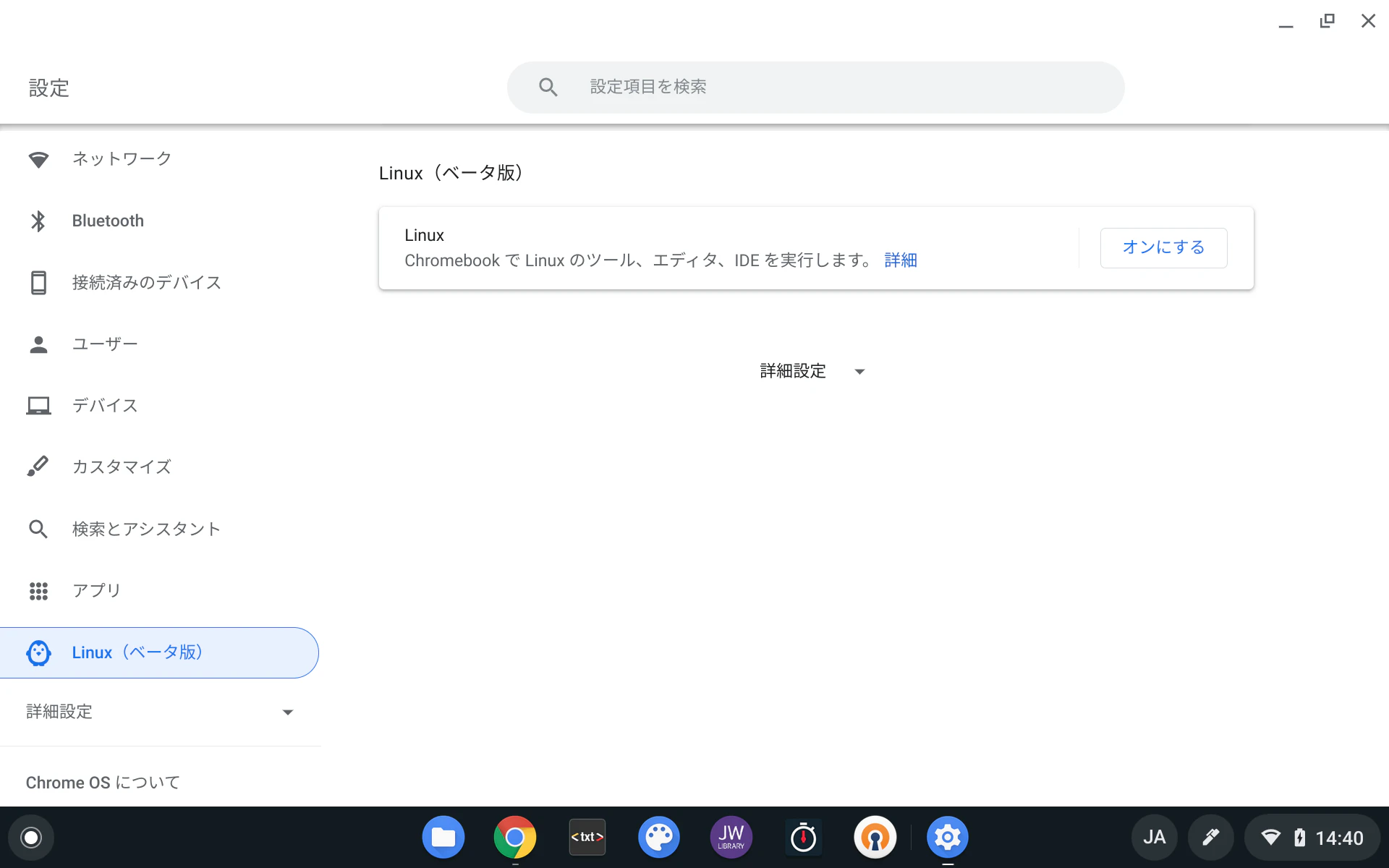Click the laptop icon for デバイス
1389x868 pixels.
[x=38, y=406]
